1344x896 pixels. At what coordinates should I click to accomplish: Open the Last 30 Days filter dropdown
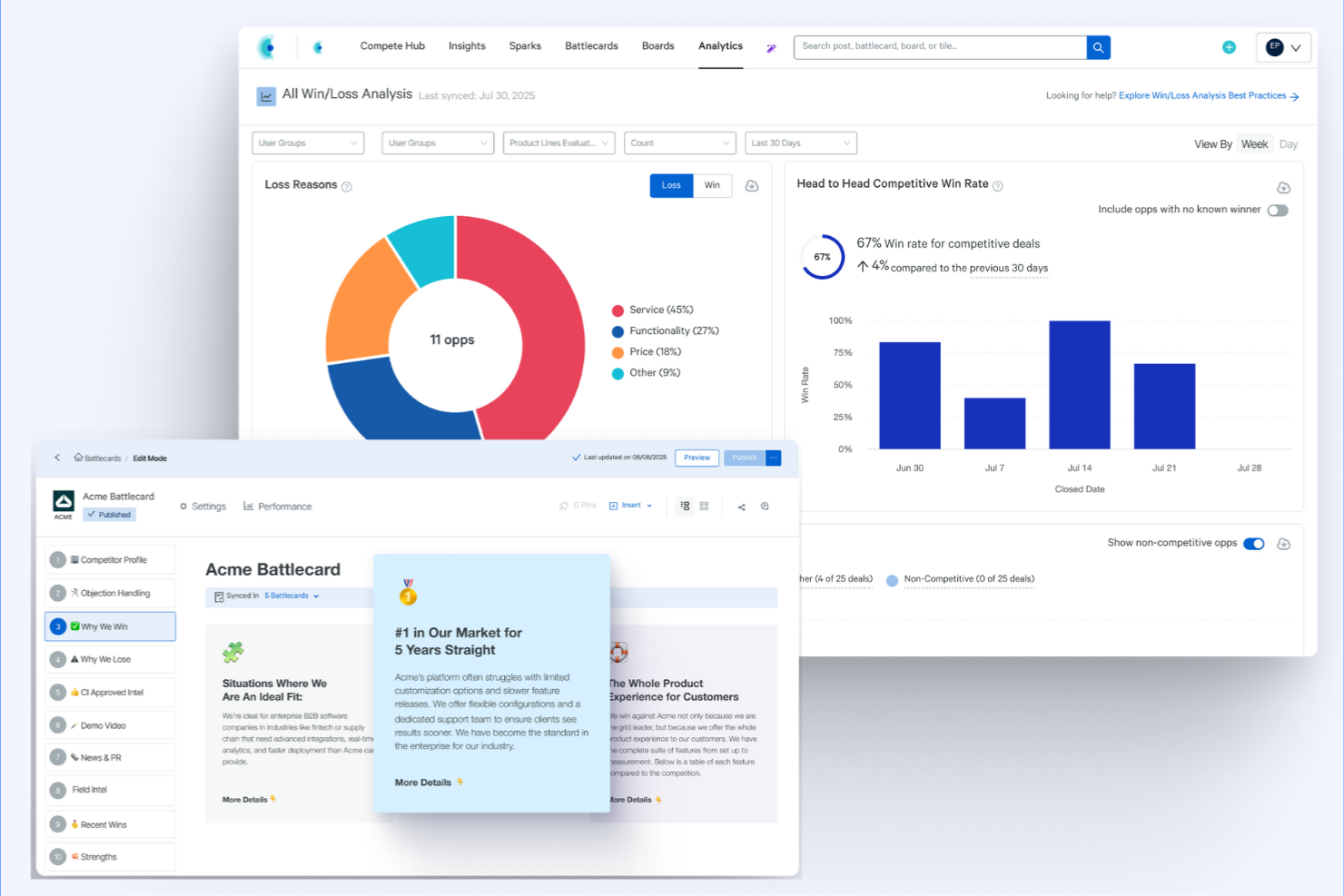tap(799, 143)
